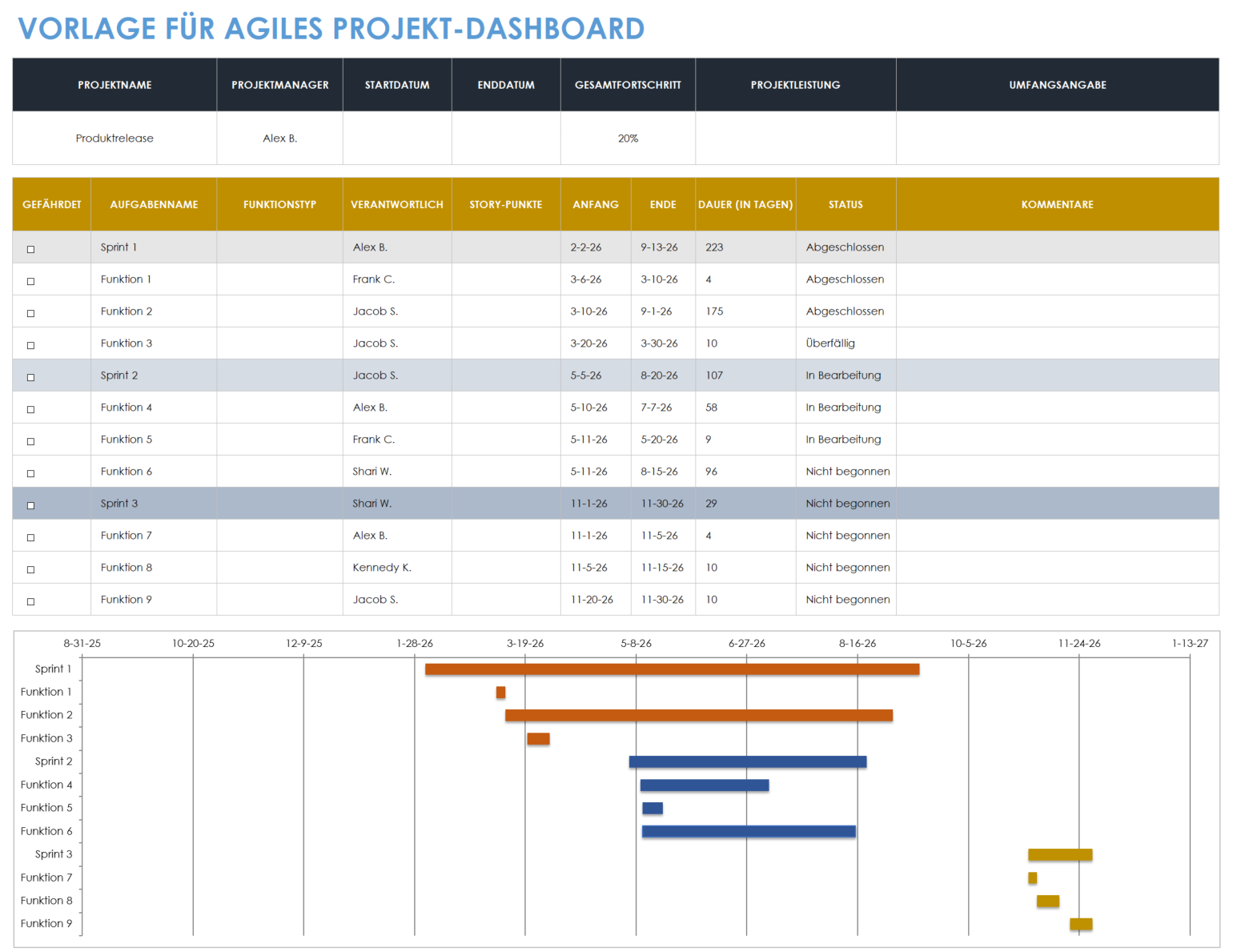Select Shari W. in the Funktion 6 row
The height and width of the screenshot is (952, 1233).
(x=397, y=472)
